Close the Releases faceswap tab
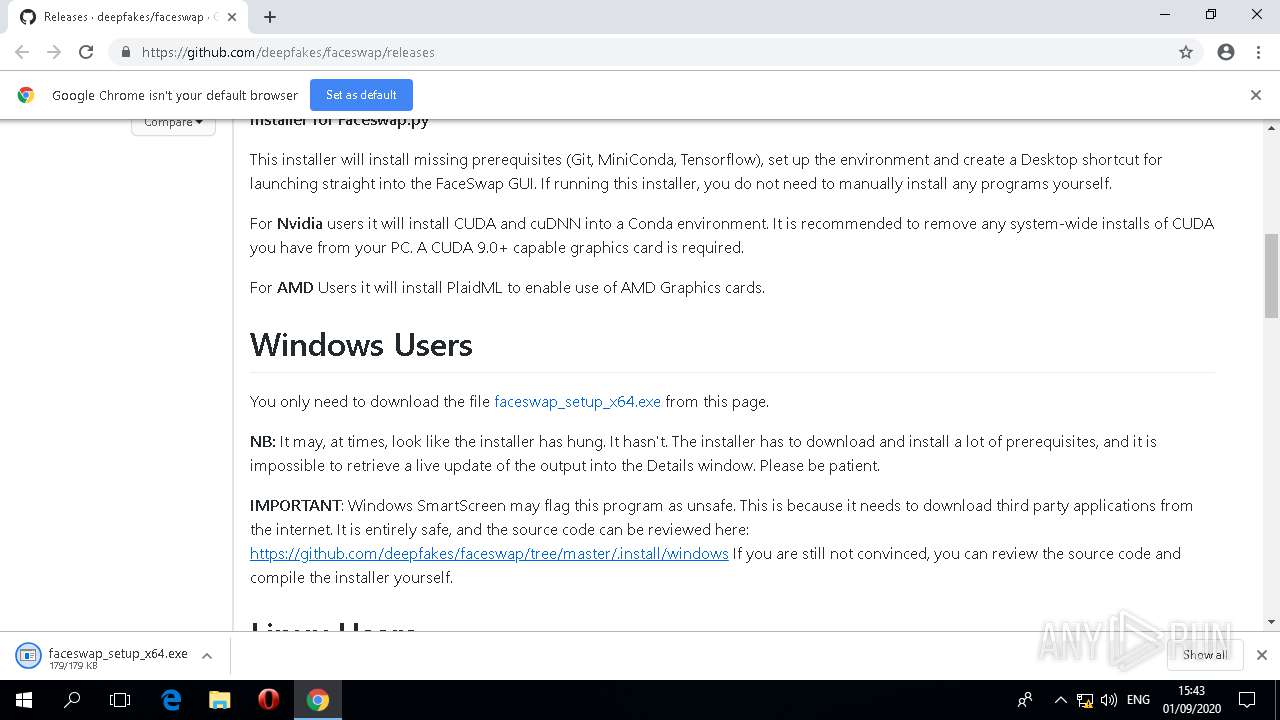The image size is (1280, 720). click(x=232, y=17)
